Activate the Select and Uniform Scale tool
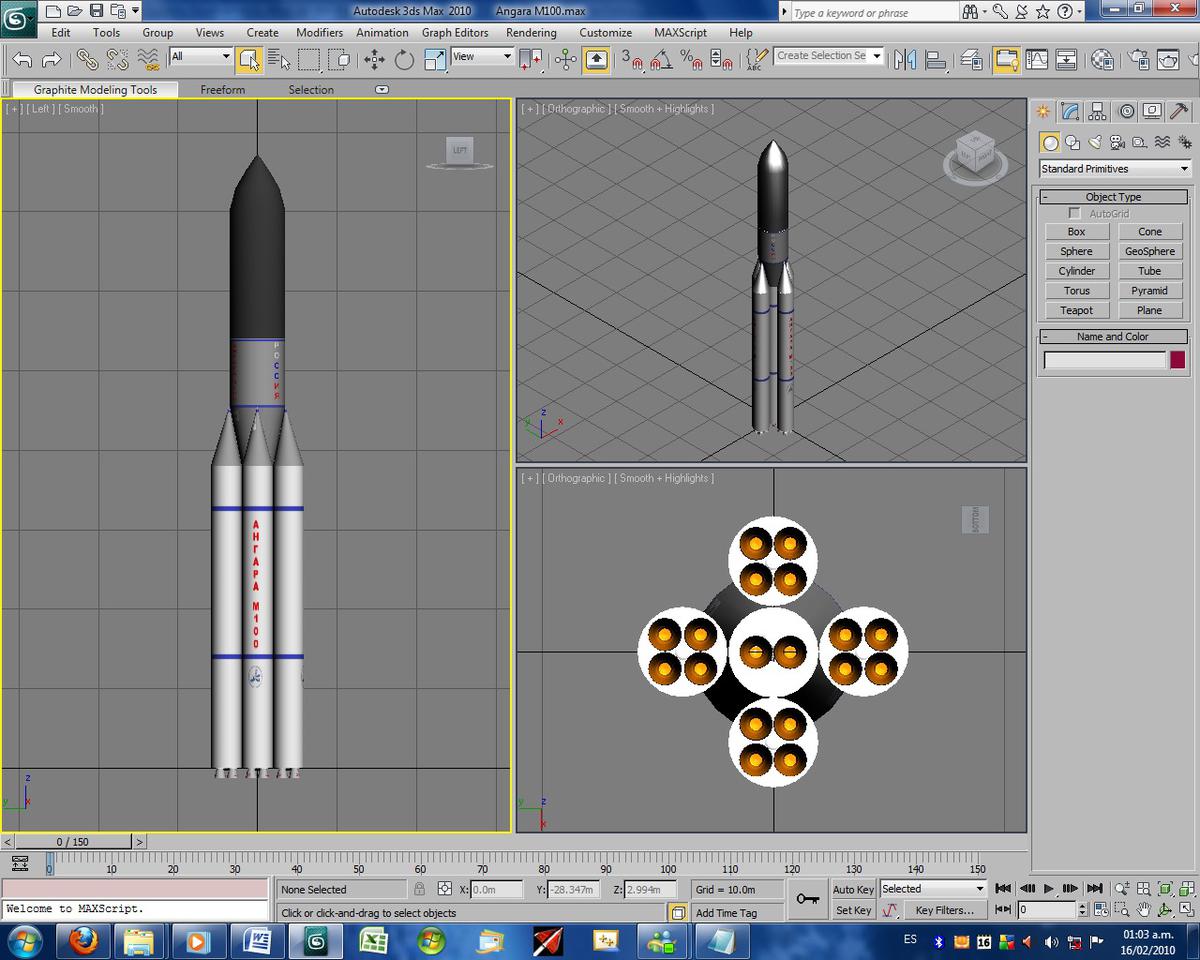1200x960 pixels. (x=434, y=60)
